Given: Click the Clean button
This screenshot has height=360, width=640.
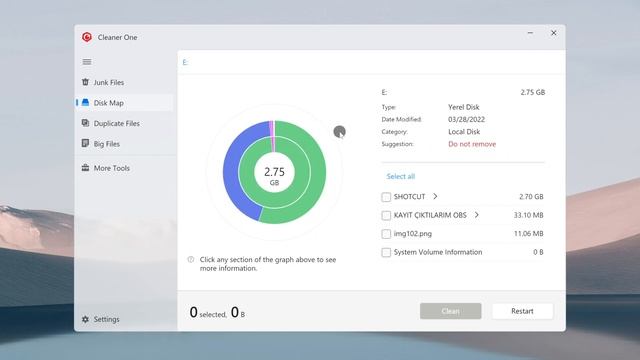Looking at the screenshot, I should pos(451,311).
